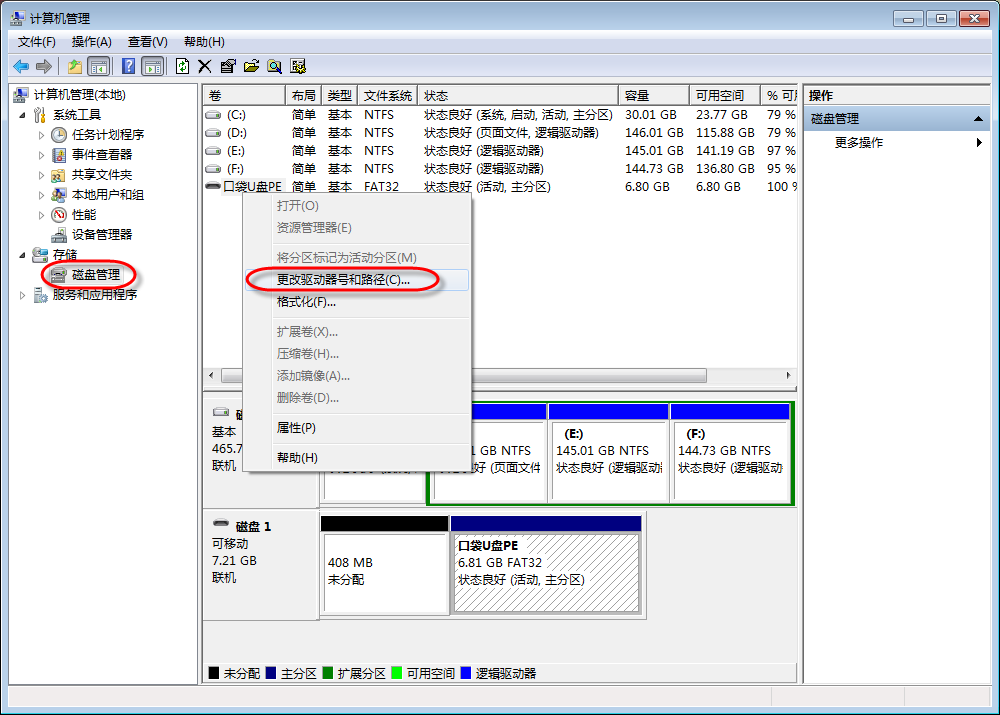The width and height of the screenshot is (1000, 715).
Task: Click the open folder toolbar icon
Action: tap(251, 66)
